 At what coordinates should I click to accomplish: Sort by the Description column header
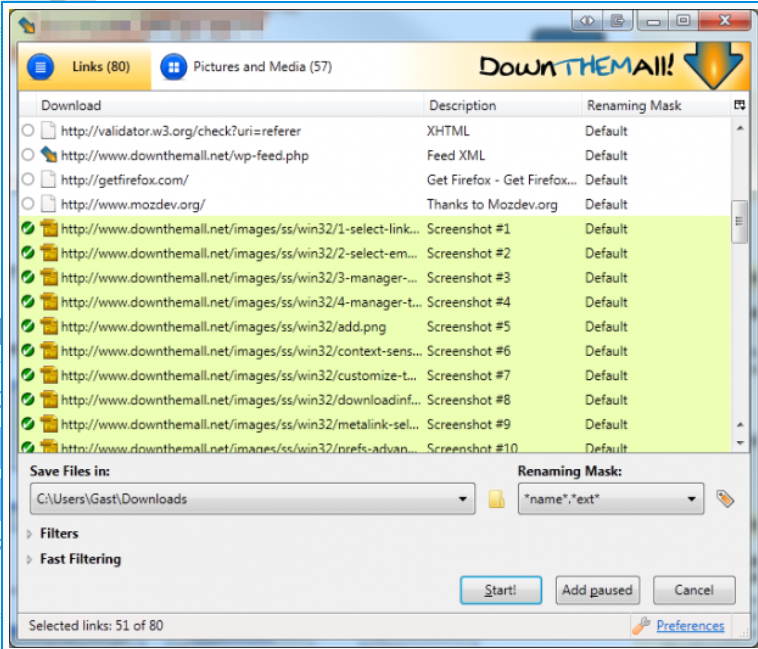click(503, 105)
